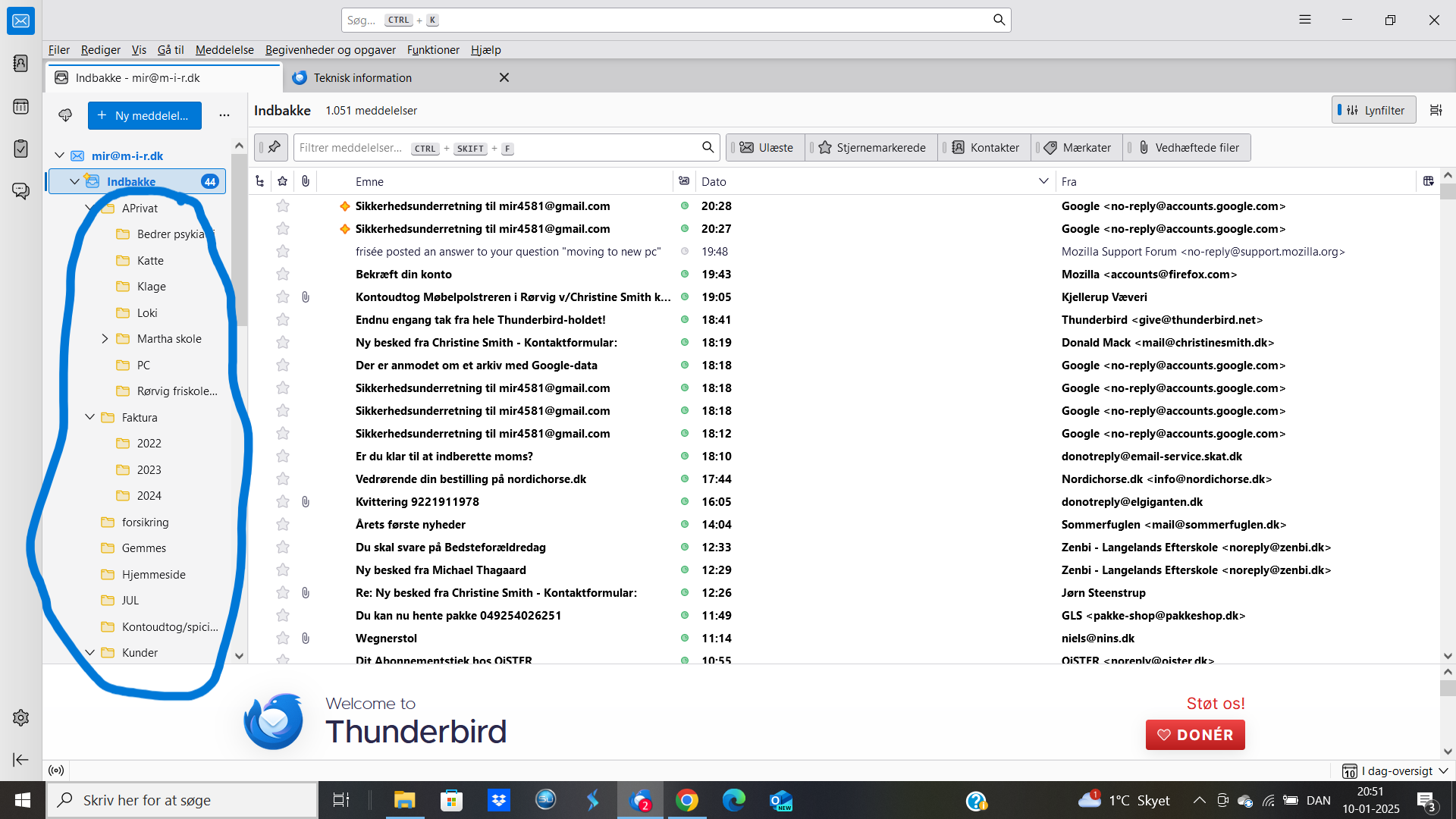Open File Explorer from taskbar
The height and width of the screenshot is (819, 1456).
404,800
